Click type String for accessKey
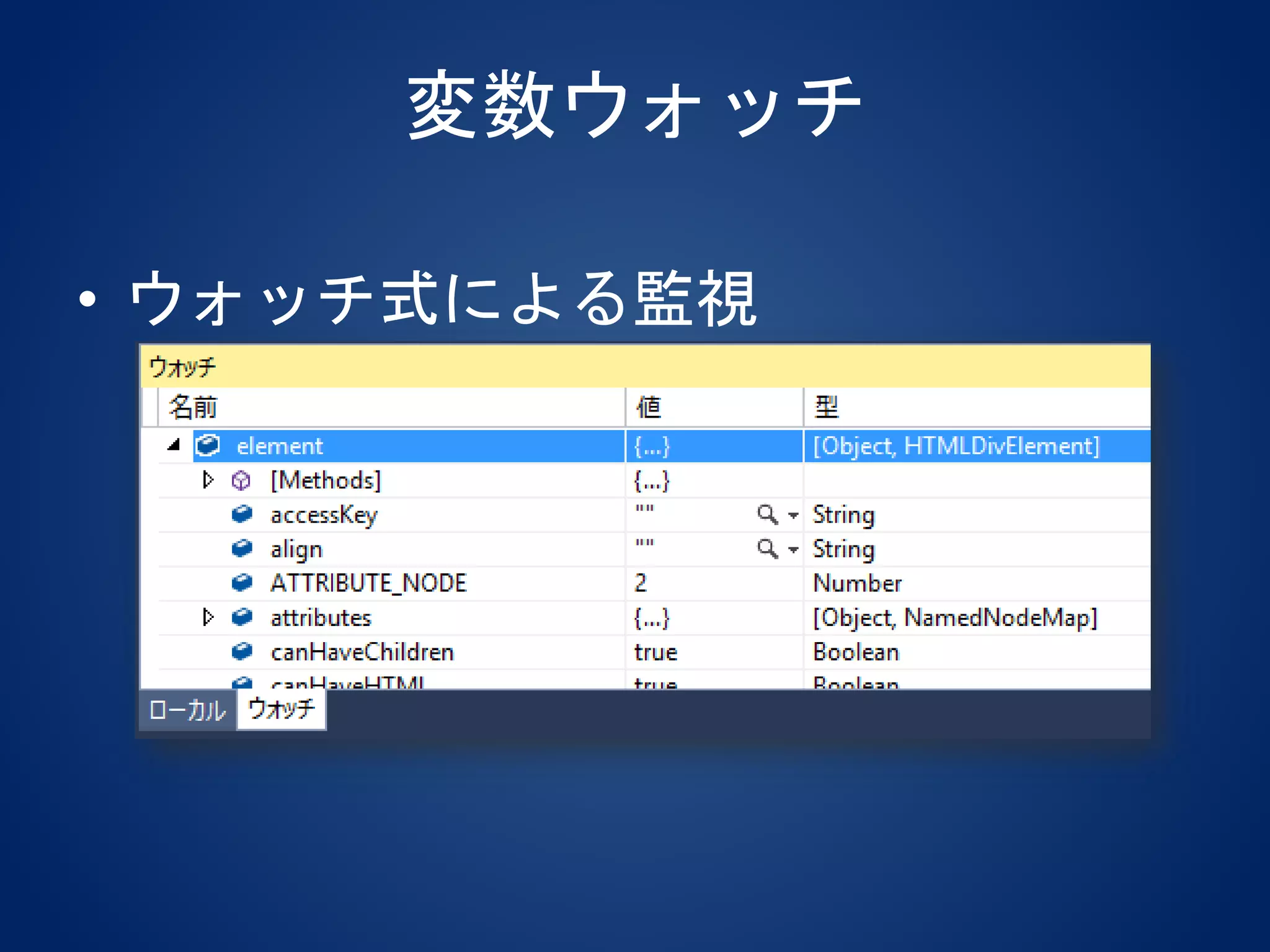The height and width of the screenshot is (952, 1270). 843,516
